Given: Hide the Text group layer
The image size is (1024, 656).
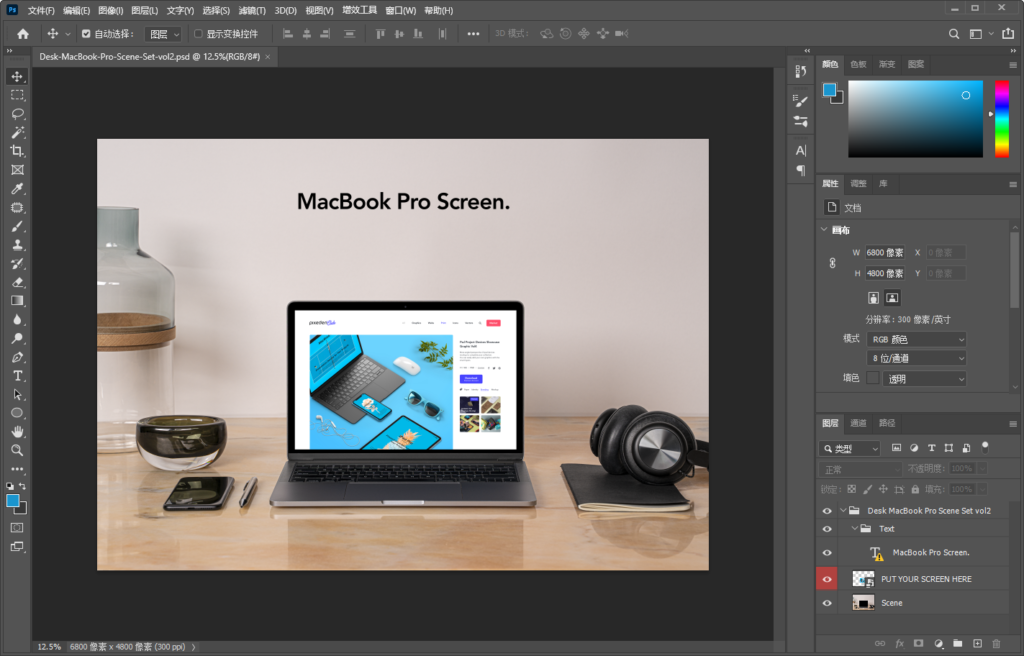Looking at the screenshot, I should [827, 529].
